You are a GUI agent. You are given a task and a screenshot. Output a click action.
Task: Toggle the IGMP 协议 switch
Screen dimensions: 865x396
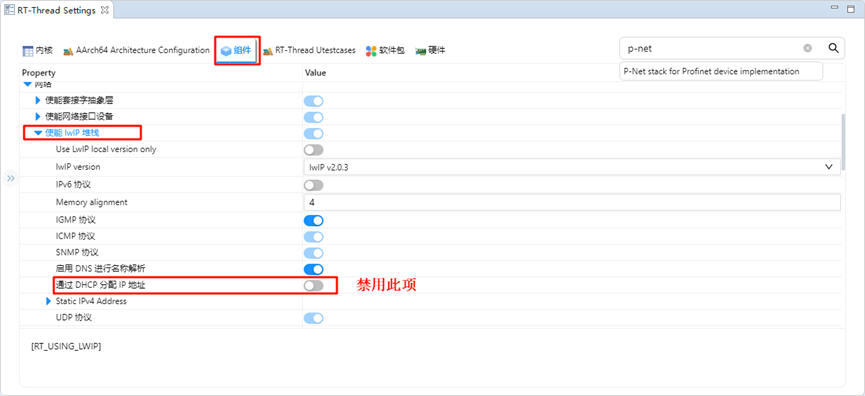coord(313,221)
